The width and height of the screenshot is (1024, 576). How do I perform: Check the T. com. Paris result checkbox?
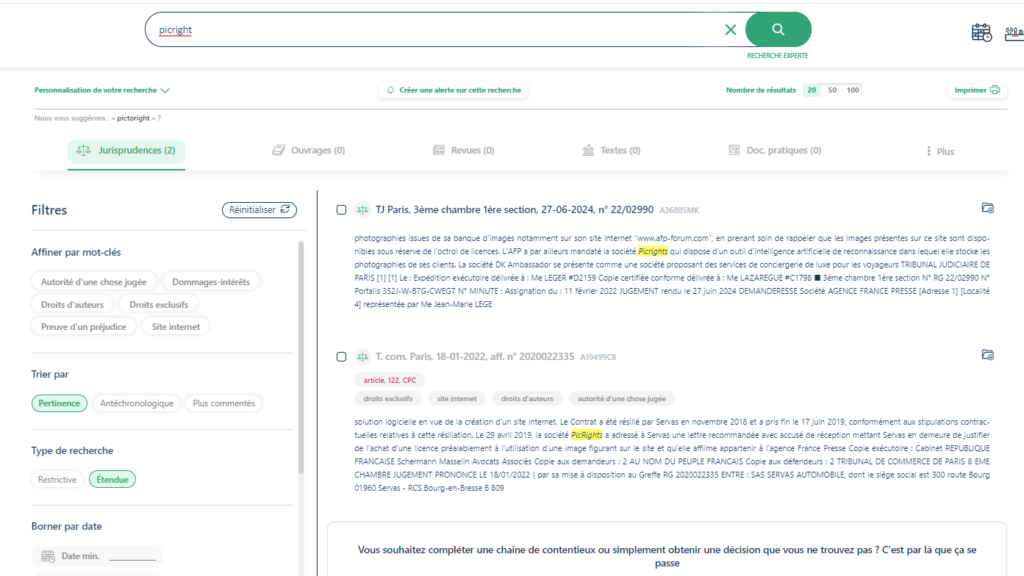click(341, 356)
